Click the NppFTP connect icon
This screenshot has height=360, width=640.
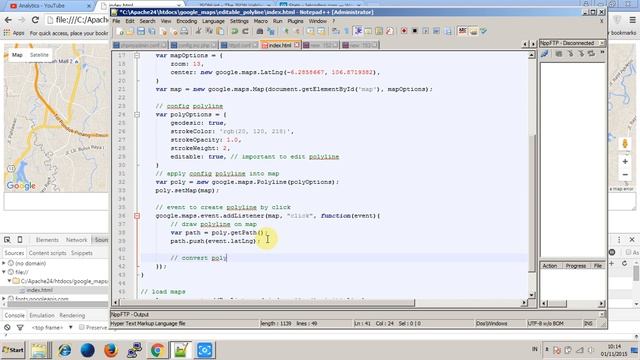pyautogui.click(x=545, y=53)
